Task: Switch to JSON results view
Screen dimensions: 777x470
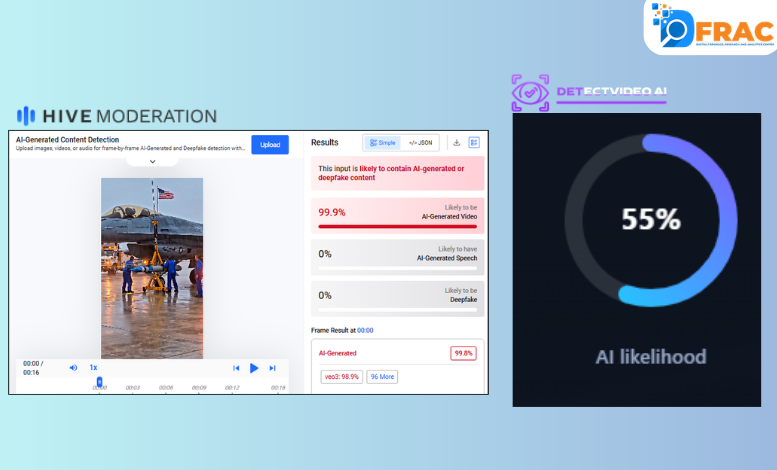Action: click(420, 143)
